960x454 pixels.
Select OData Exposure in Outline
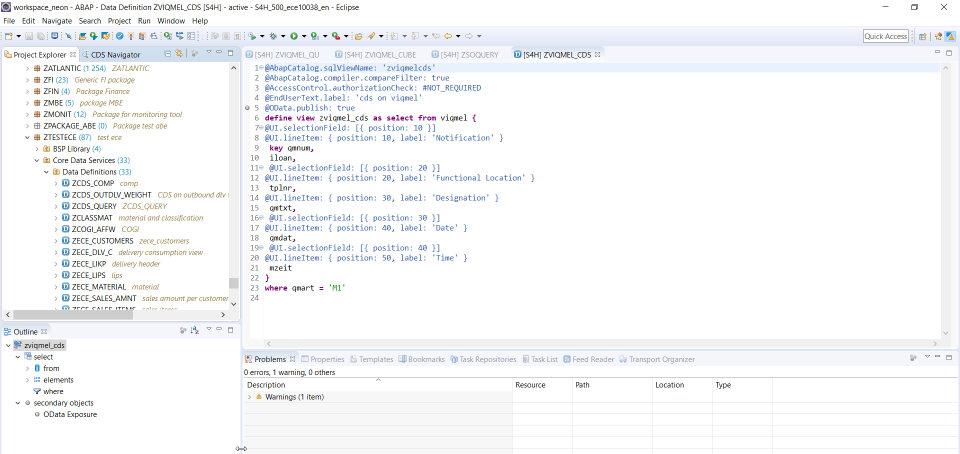point(70,415)
